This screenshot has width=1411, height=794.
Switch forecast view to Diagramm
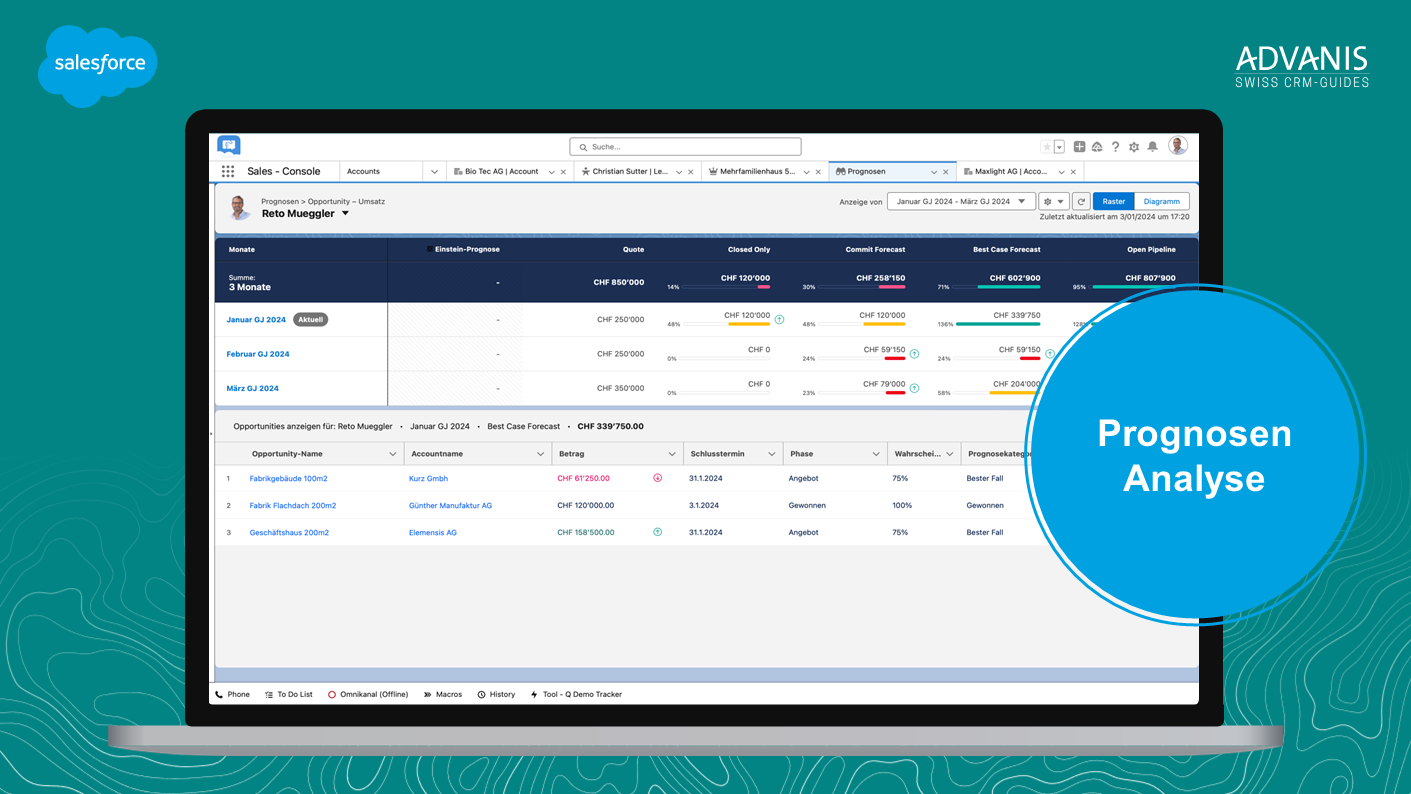pos(1161,201)
